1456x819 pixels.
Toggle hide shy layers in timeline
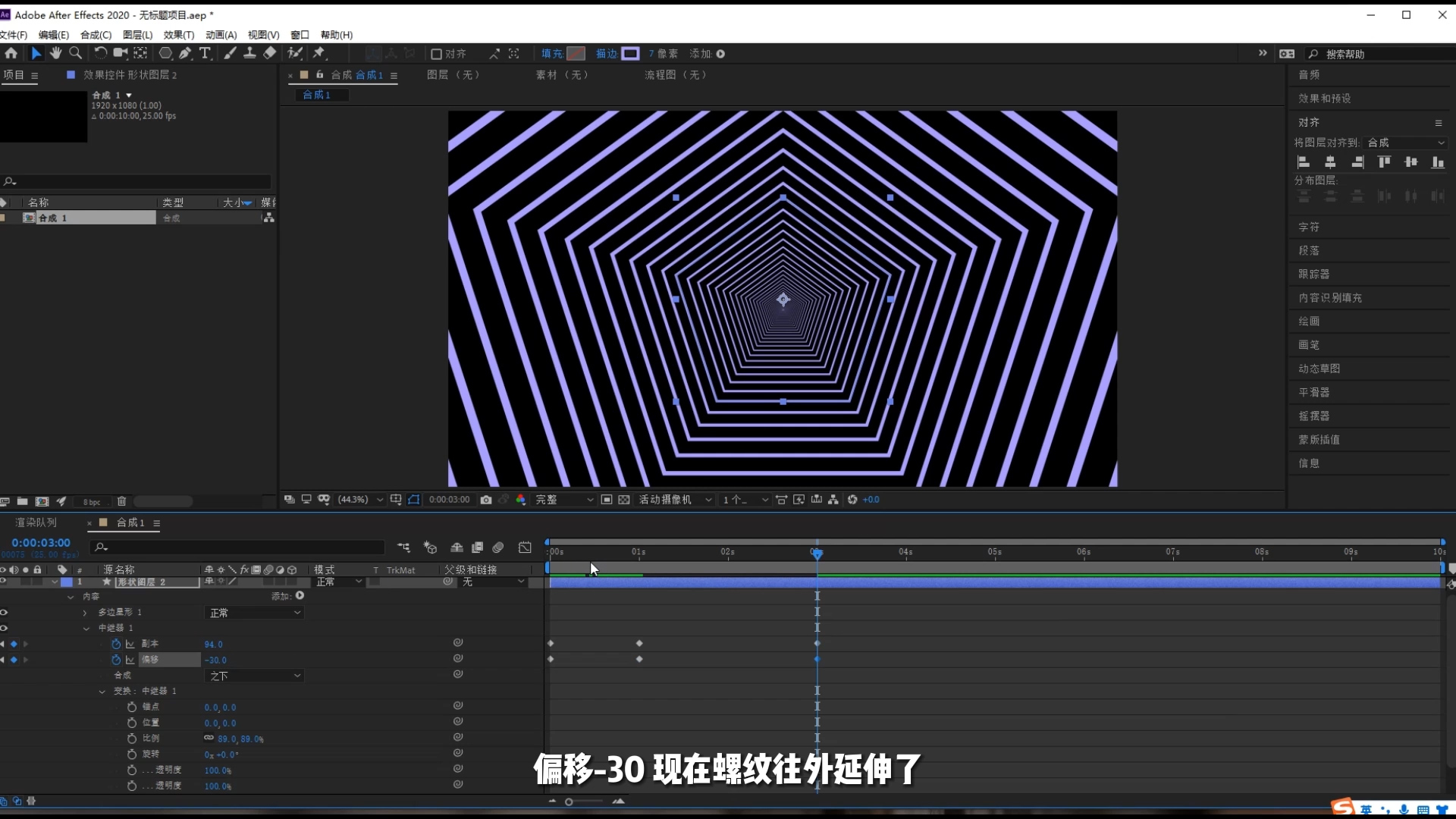457,548
